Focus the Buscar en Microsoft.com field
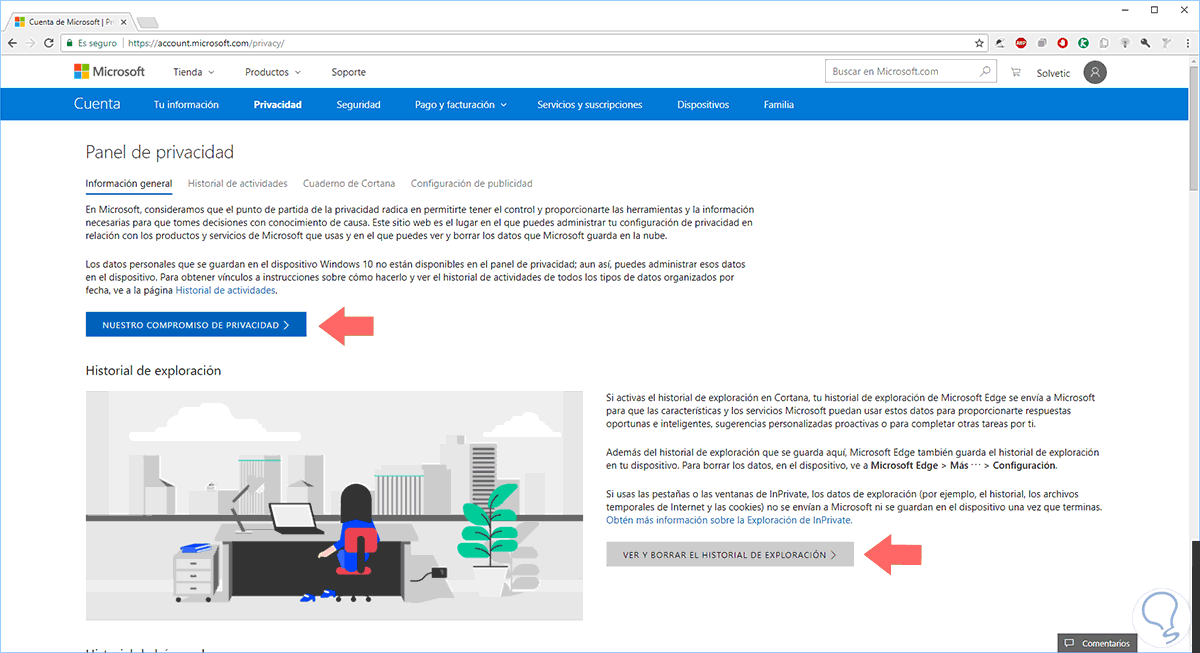This screenshot has height=653, width=1200. tap(900, 72)
